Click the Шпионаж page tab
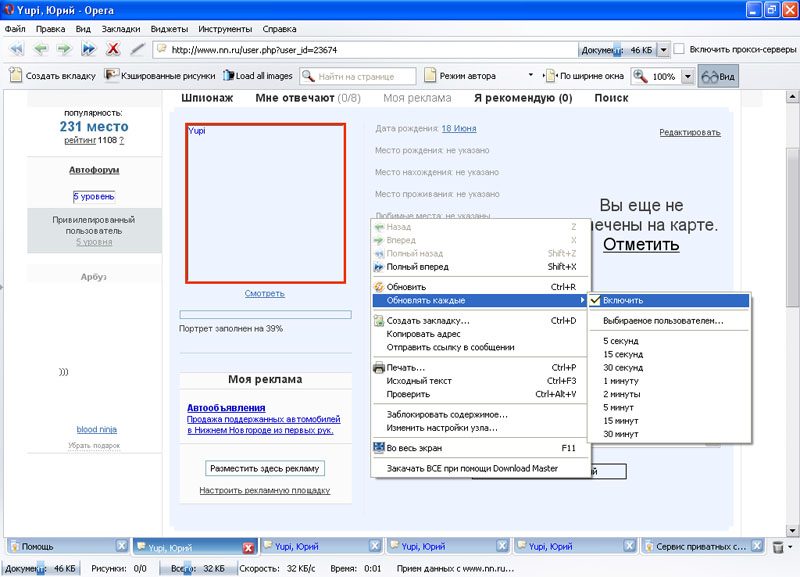 click(207, 98)
